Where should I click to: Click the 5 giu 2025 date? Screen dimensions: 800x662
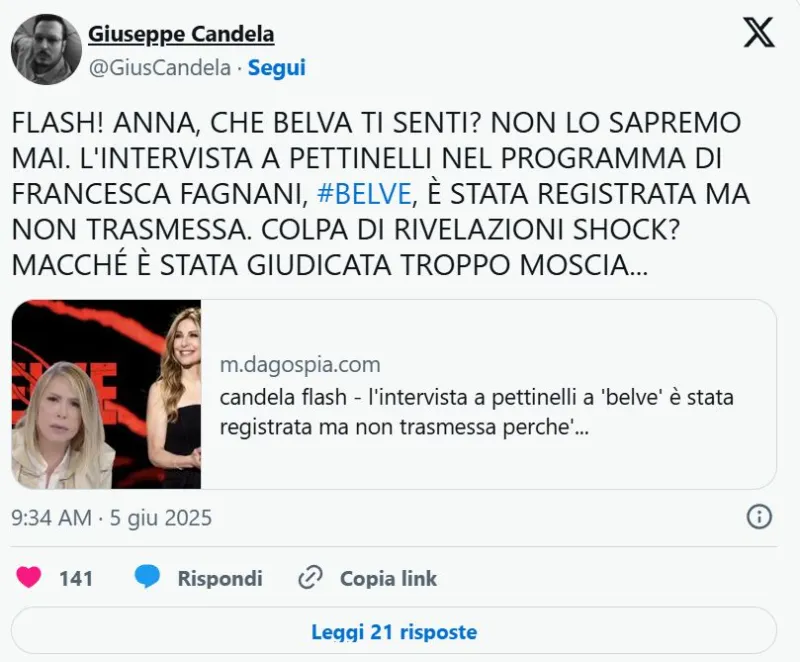click(161, 518)
